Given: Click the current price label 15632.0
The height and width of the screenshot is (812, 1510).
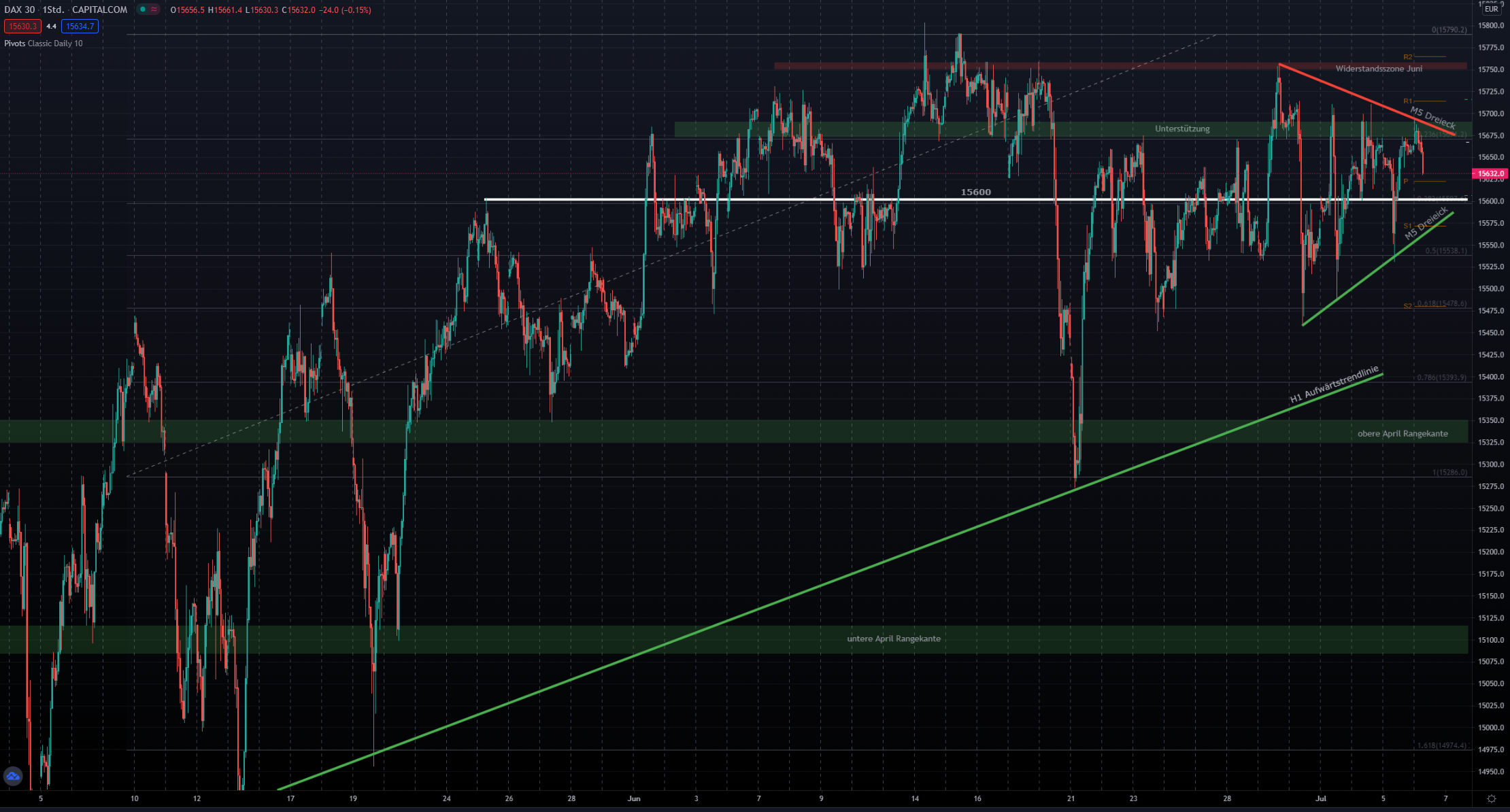Looking at the screenshot, I should point(1490,174).
